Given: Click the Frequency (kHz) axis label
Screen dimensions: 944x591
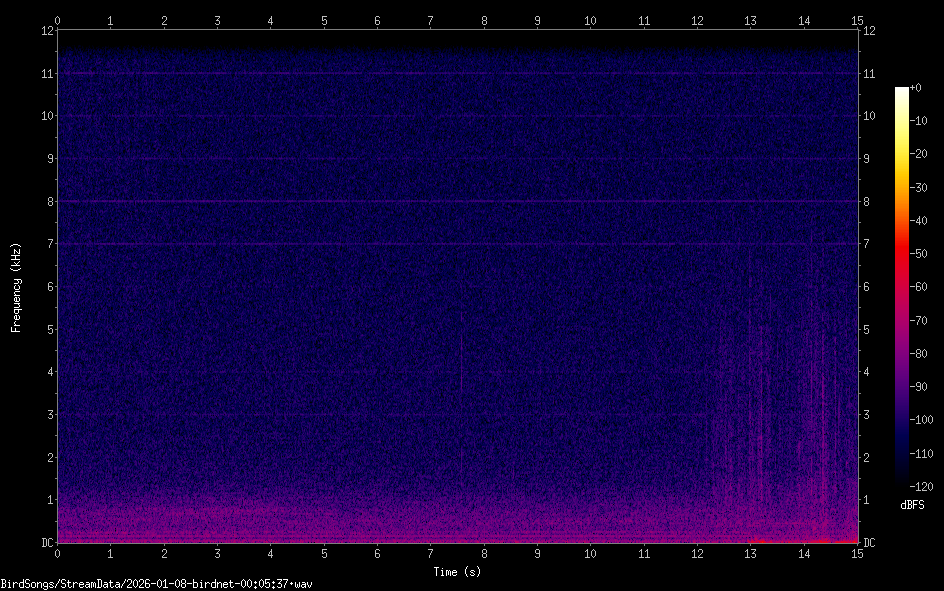Looking at the screenshot, I should click(16, 286).
